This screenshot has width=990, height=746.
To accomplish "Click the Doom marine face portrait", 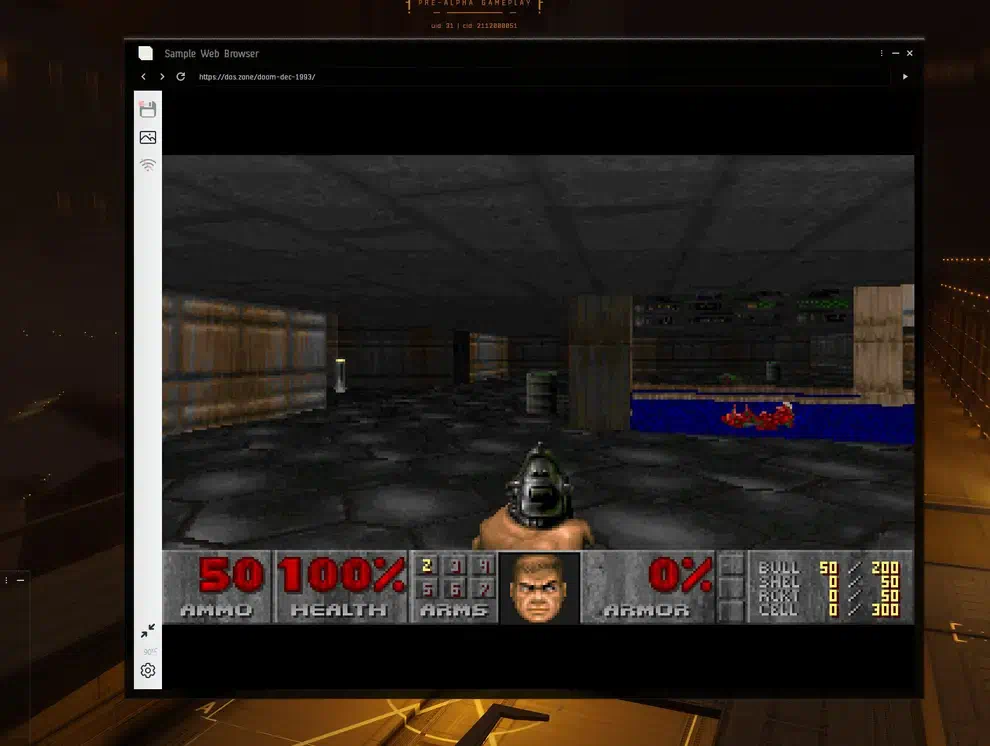I will tap(539, 588).
